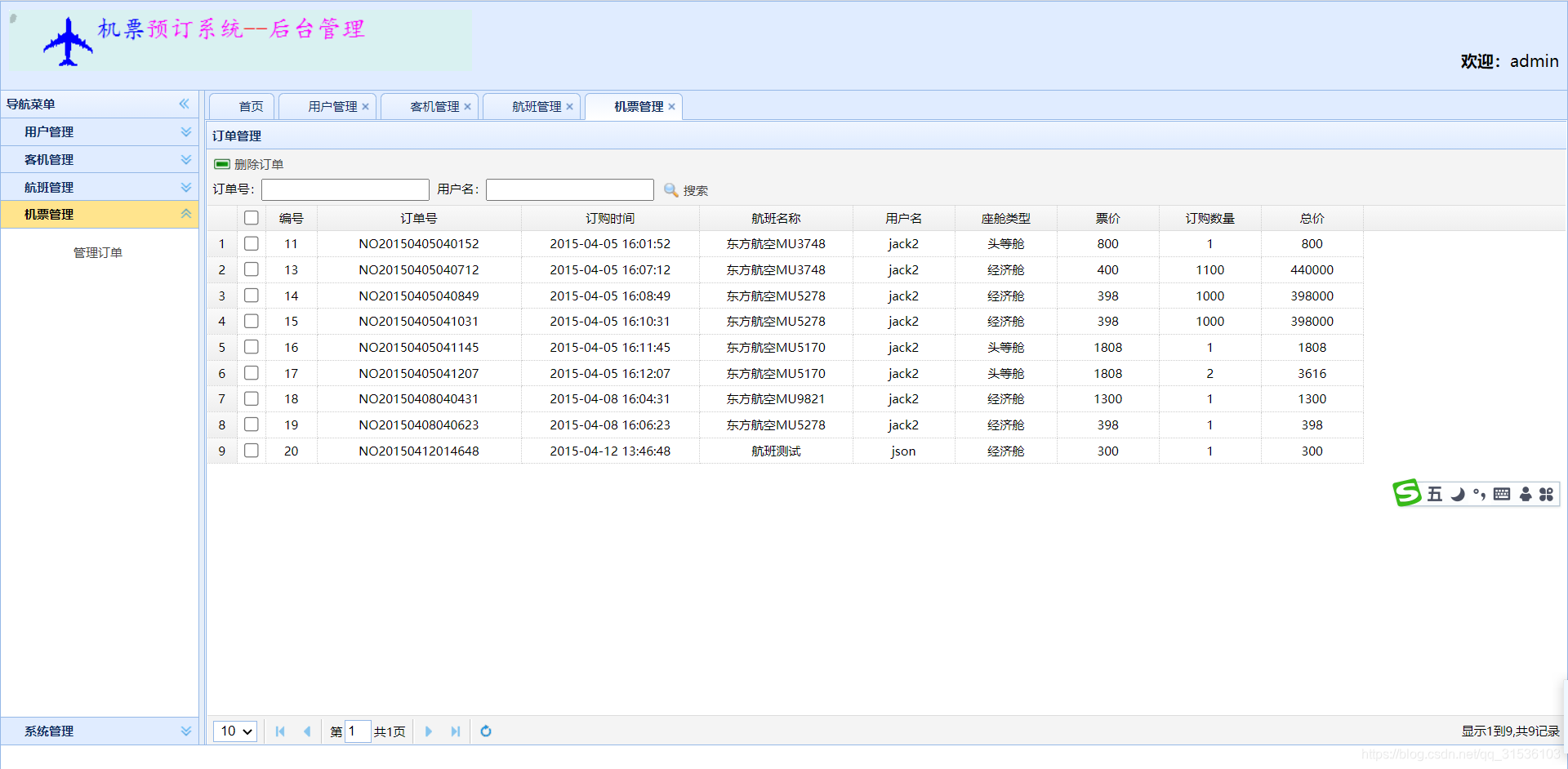Collapse the navigation menu with the « icon
Image resolution: width=1568 pixels, height=769 pixels.
(184, 104)
